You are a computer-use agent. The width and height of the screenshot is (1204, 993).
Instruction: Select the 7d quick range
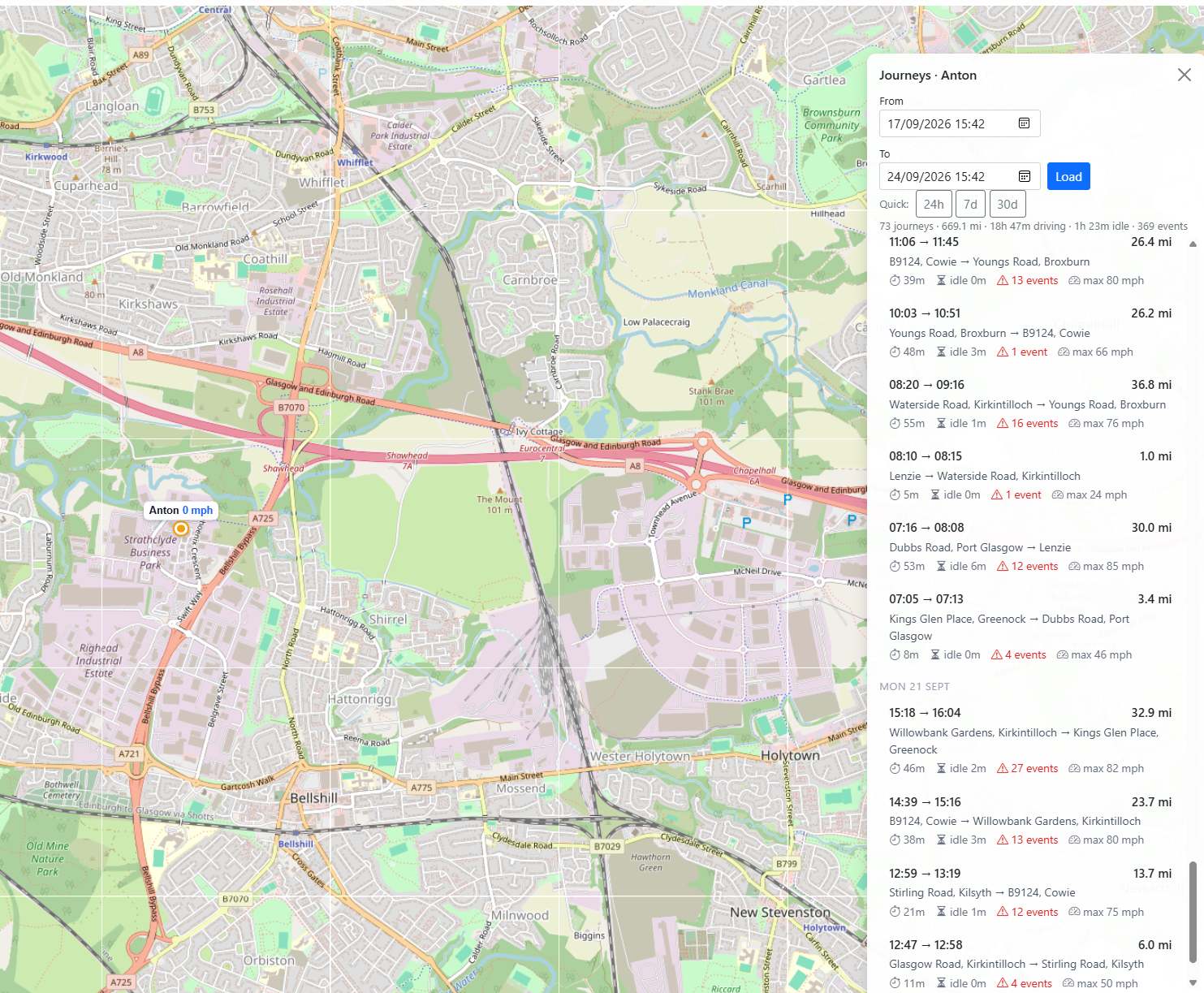click(x=970, y=205)
